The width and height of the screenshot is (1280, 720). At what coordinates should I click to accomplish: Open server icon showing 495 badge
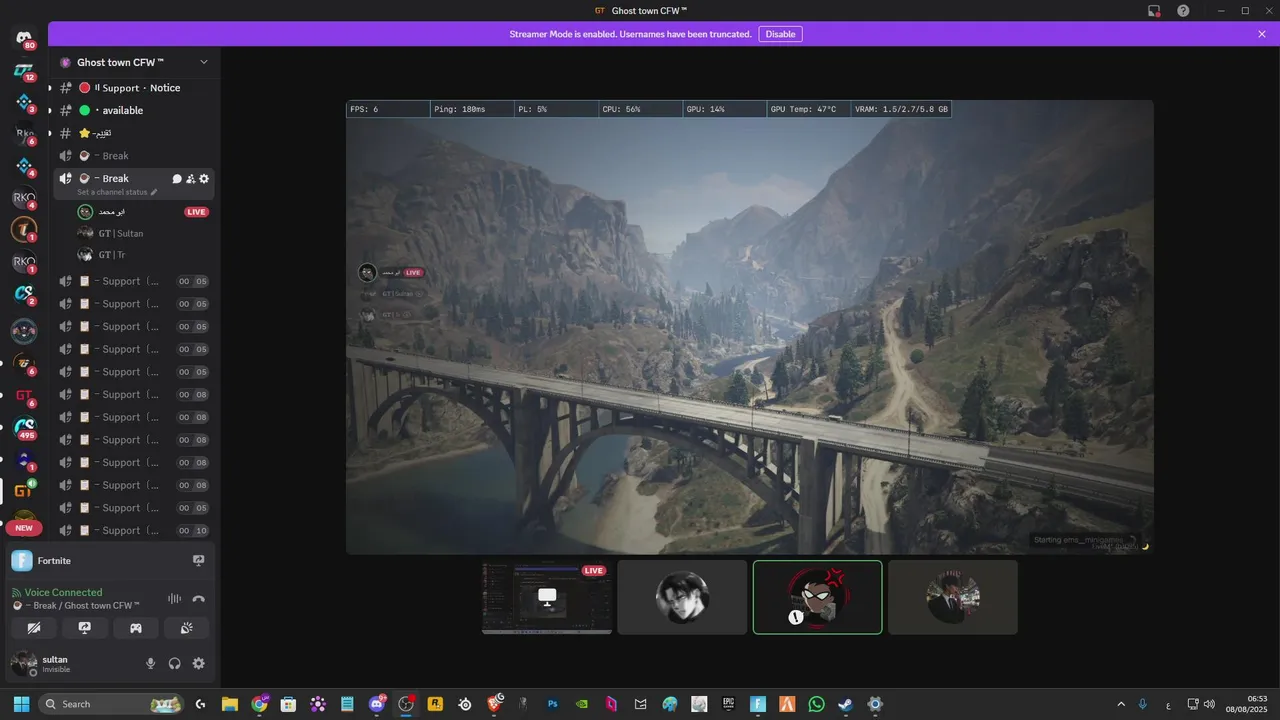click(x=24, y=427)
